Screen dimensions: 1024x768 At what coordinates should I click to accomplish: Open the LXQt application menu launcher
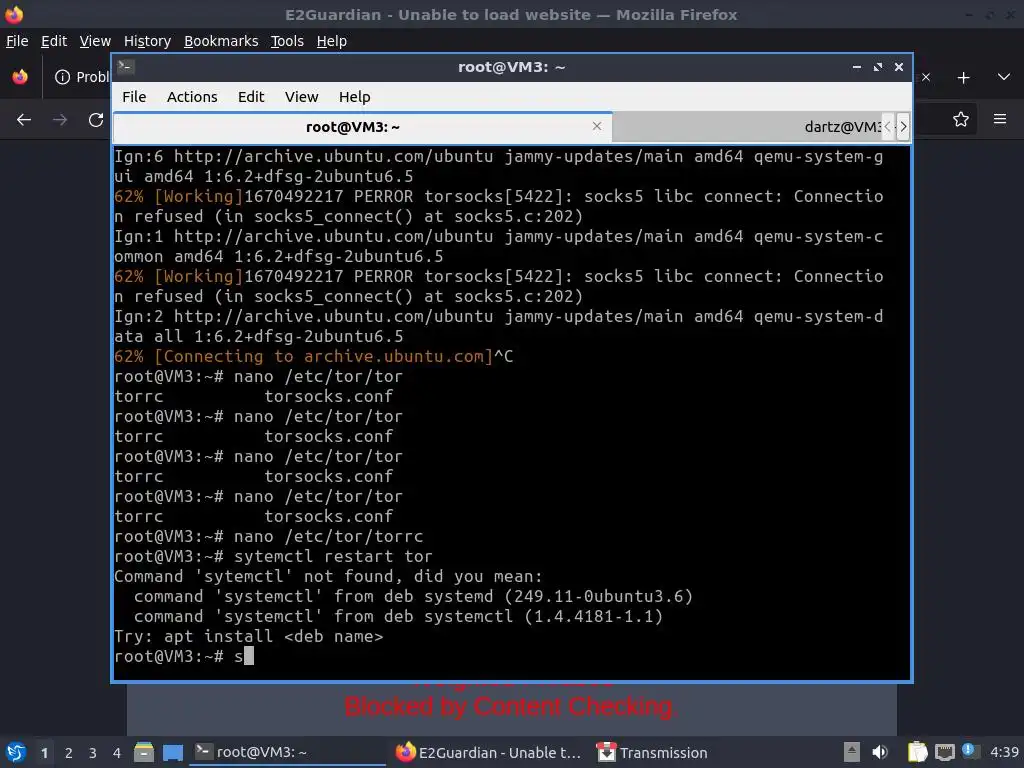pyautogui.click(x=15, y=752)
